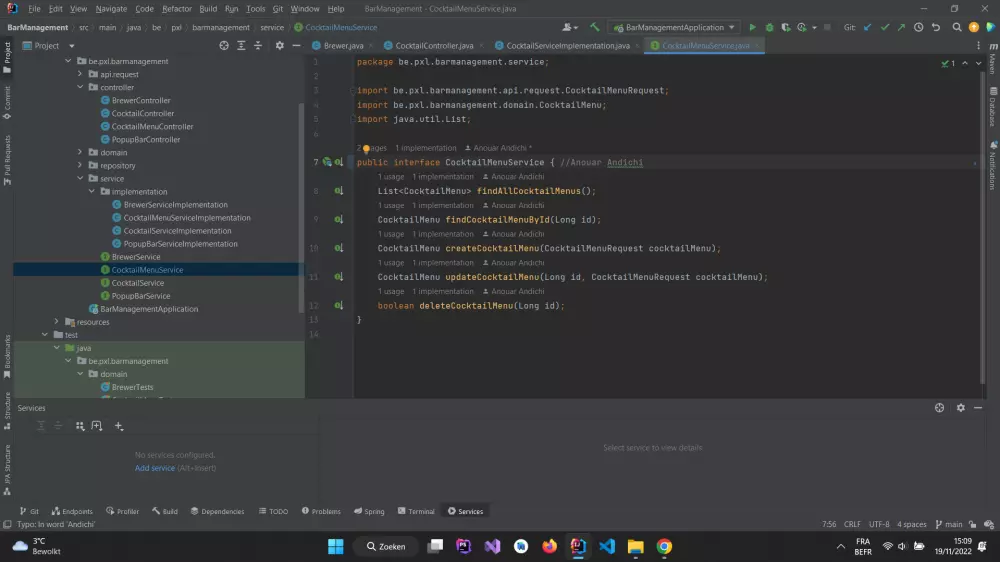Toggle the Problems tool window
Image resolution: width=1000 pixels, height=562 pixels.
(x=321, y=511)
